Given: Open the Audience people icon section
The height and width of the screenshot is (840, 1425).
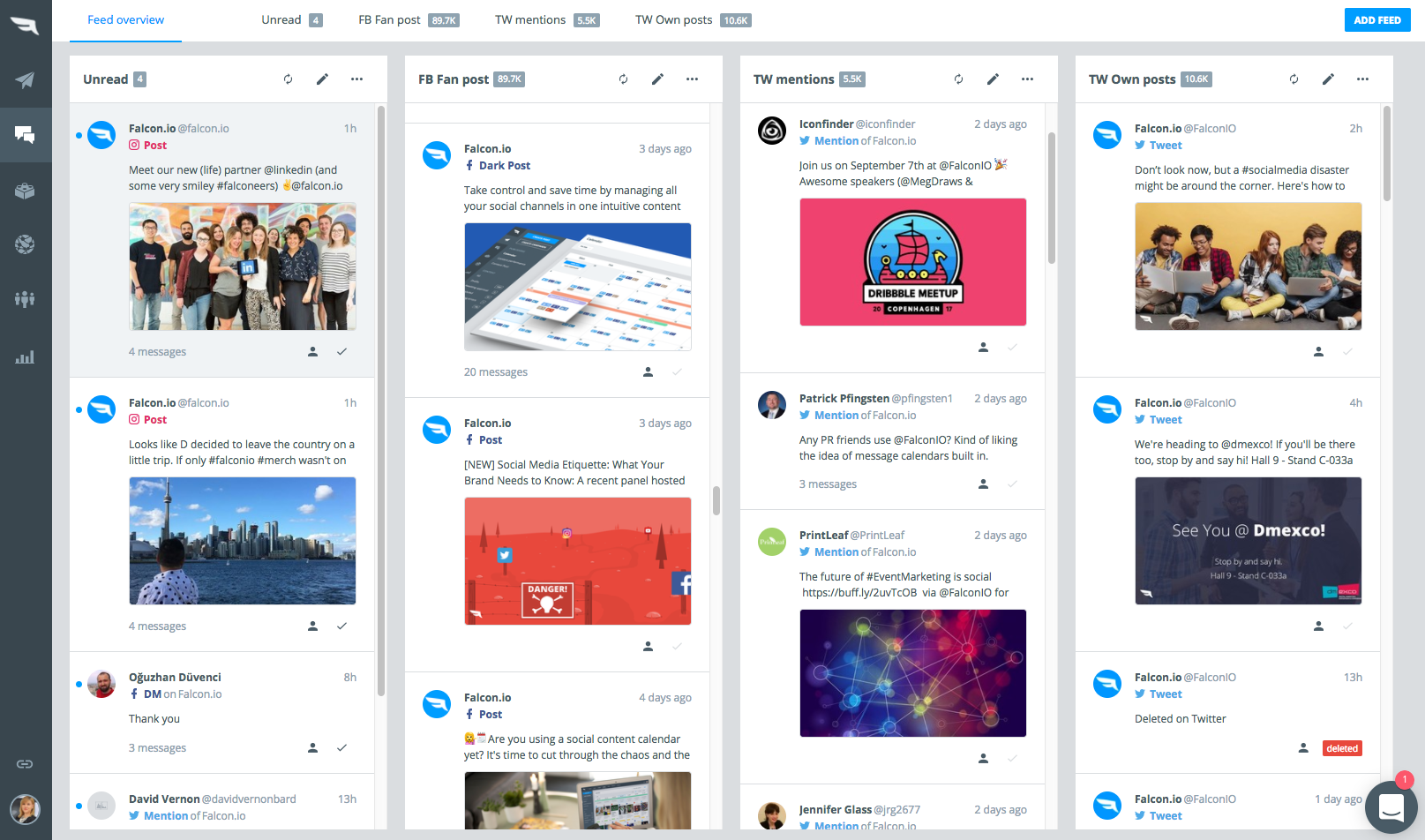Looking at the screenshot, I should (x=25, y=299).
